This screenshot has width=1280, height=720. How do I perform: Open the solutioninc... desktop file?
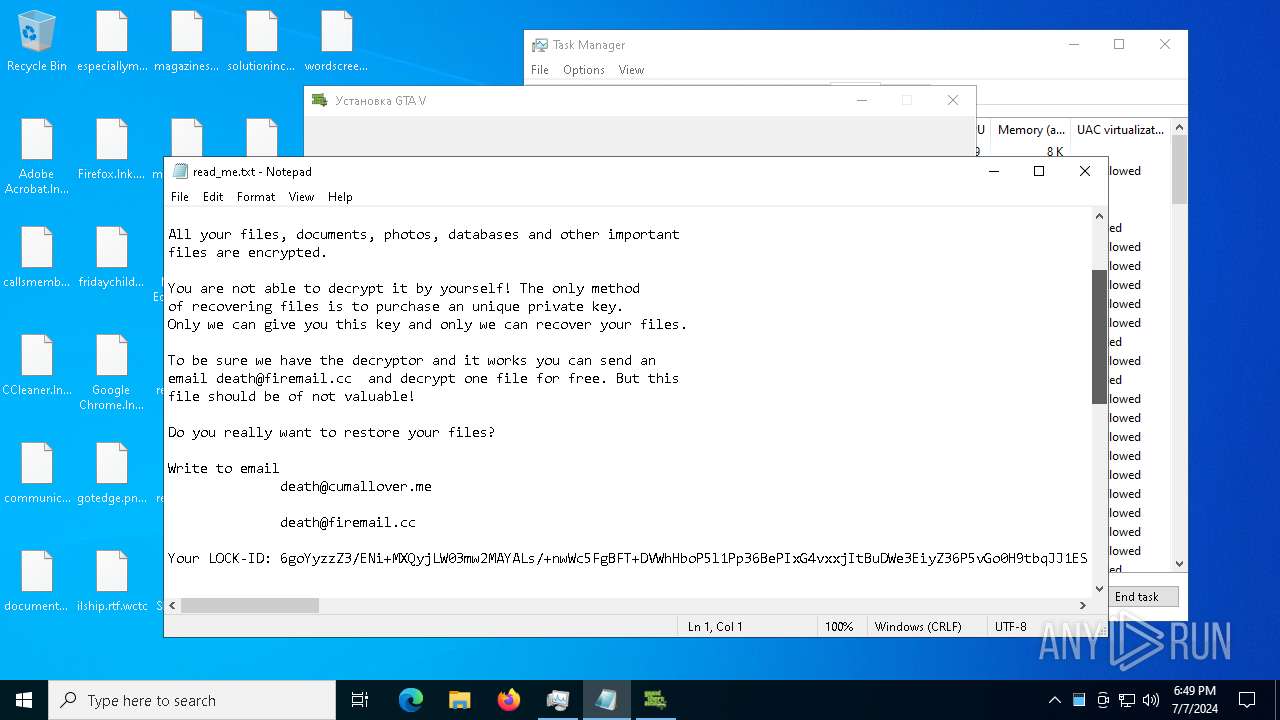pyautogui.click(x=262, y=41)
